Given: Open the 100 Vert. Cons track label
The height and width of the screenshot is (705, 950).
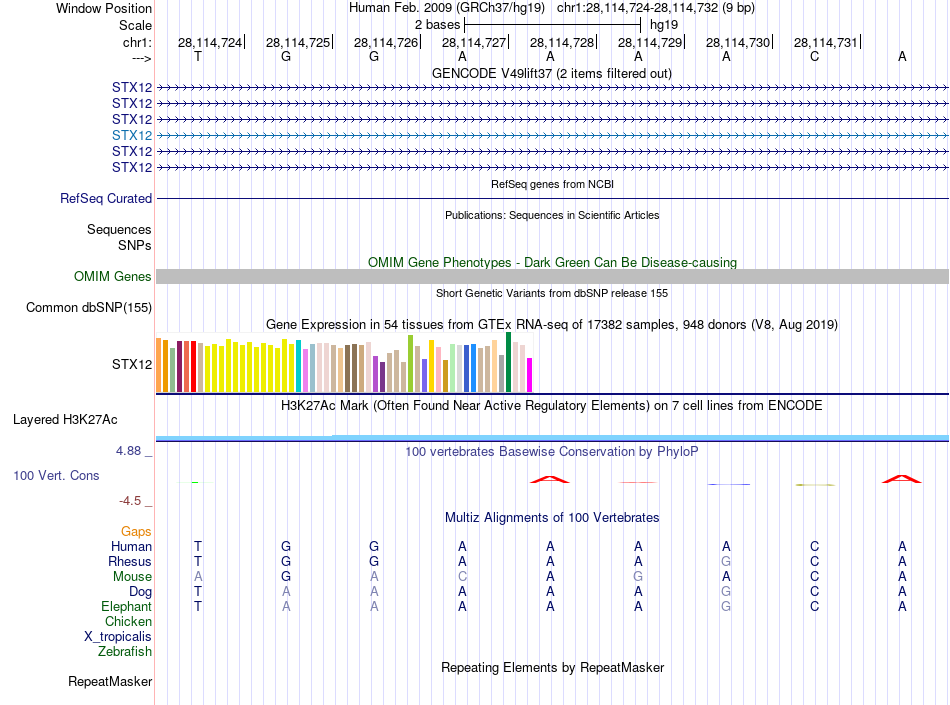Looking at the screenshot, I should (56, 475).
